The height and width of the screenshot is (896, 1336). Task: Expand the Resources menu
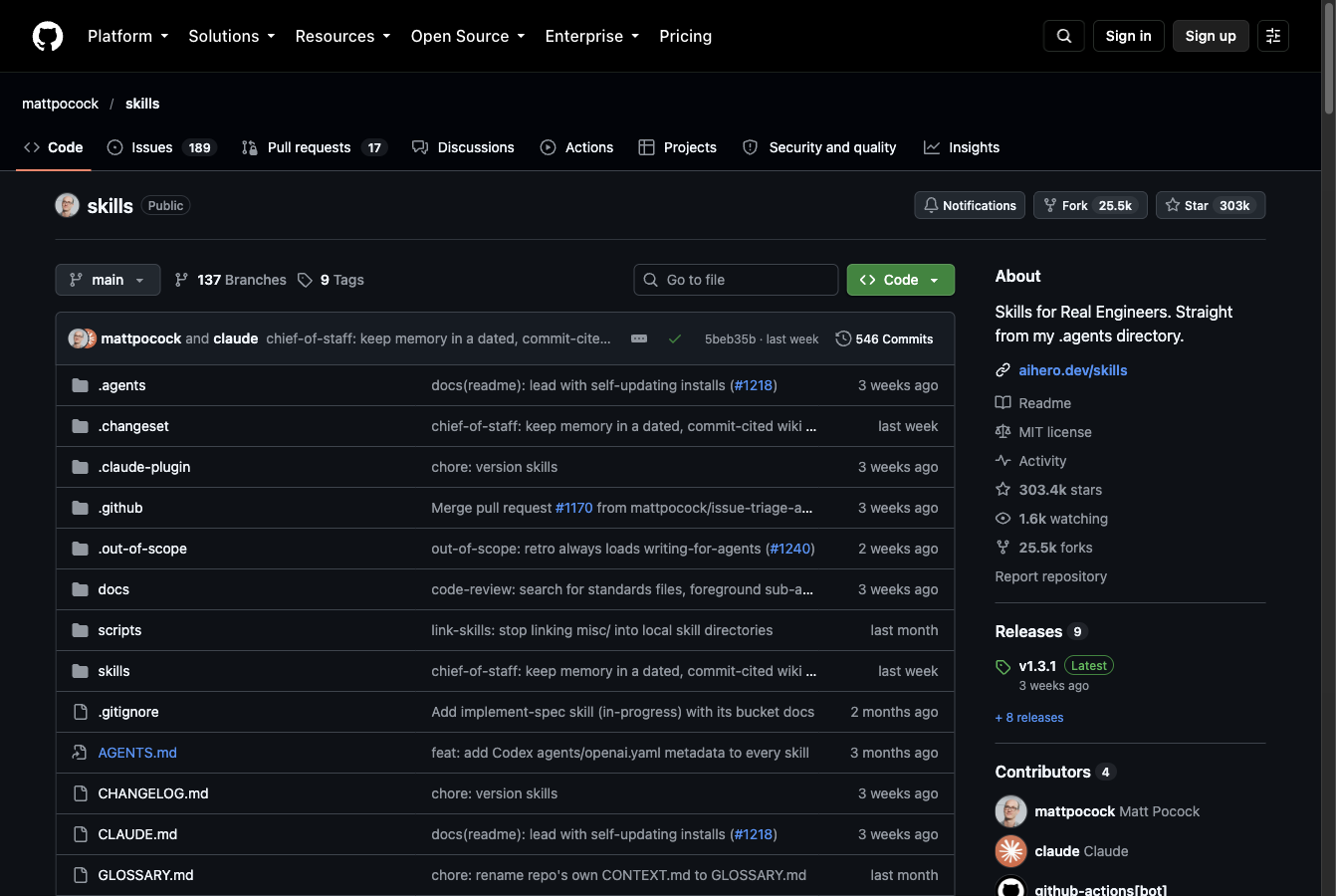342,36
